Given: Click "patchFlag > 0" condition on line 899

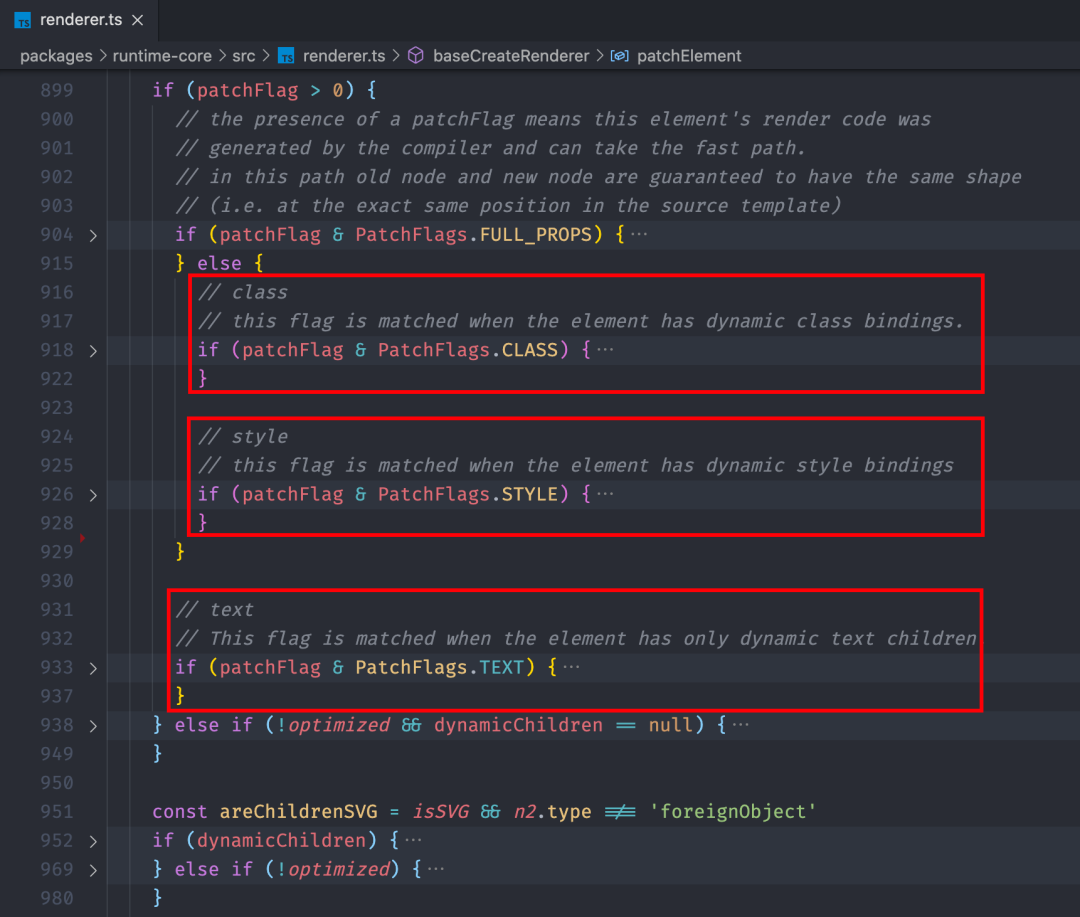Looking at the screenshot, I should coord(270,90).
